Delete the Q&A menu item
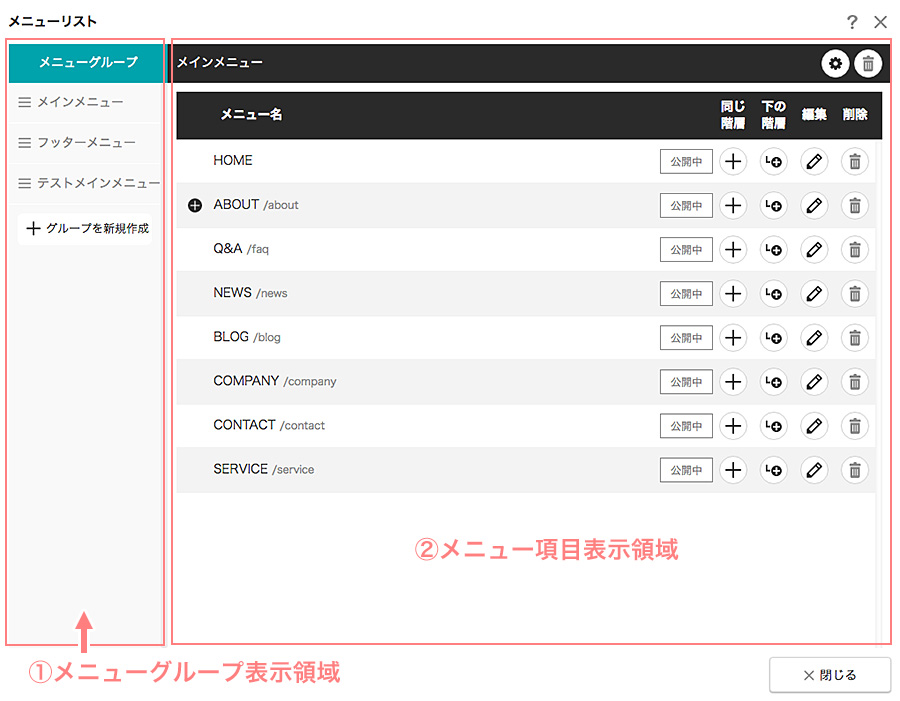The height and width of the screenshot is (701, 900). pos(855,250)
